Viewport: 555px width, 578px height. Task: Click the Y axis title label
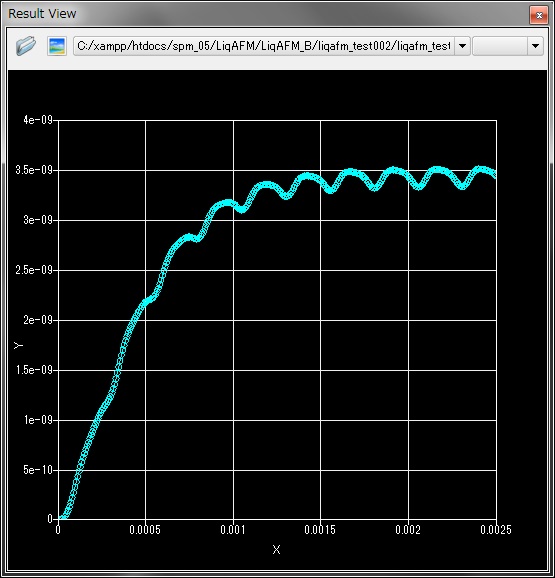click(x=18, y=345)
